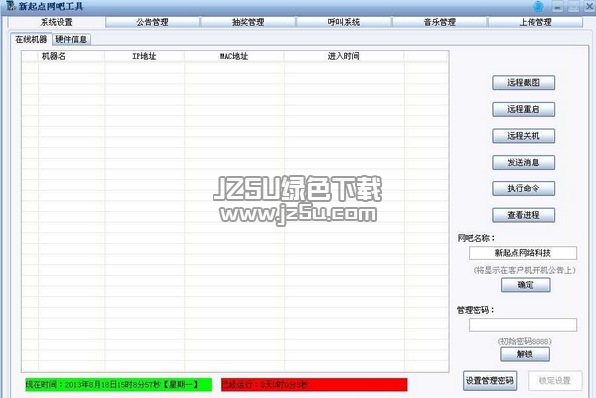
Task: Click the 查看进程 button
Action: [523, 215]
